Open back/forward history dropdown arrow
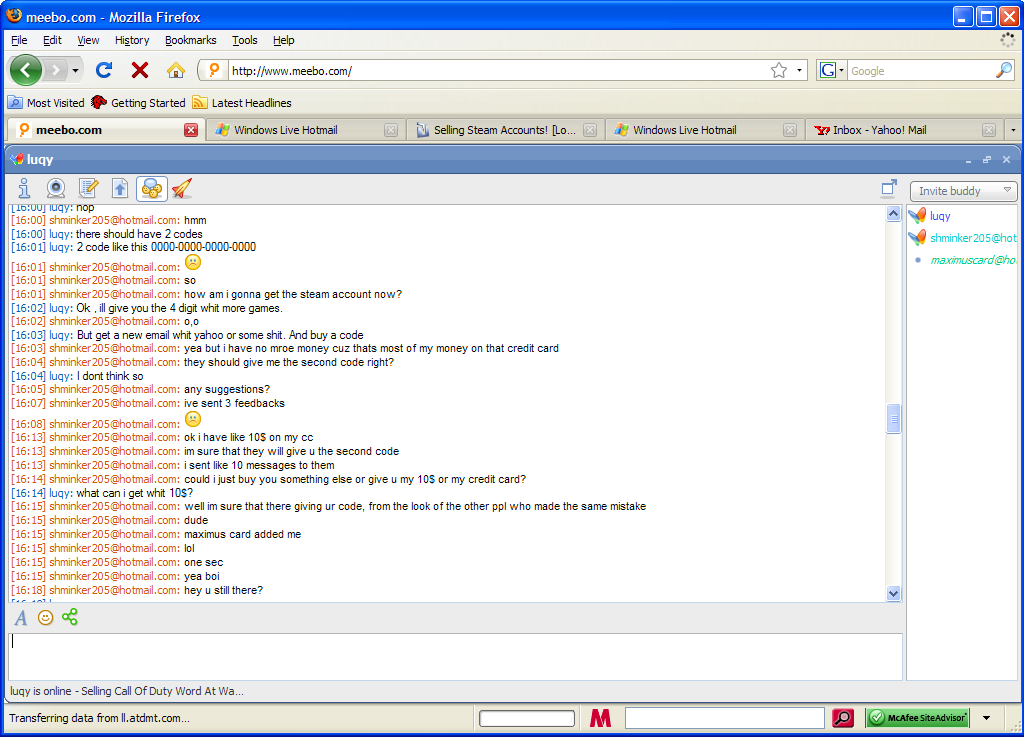 point(76,71)
